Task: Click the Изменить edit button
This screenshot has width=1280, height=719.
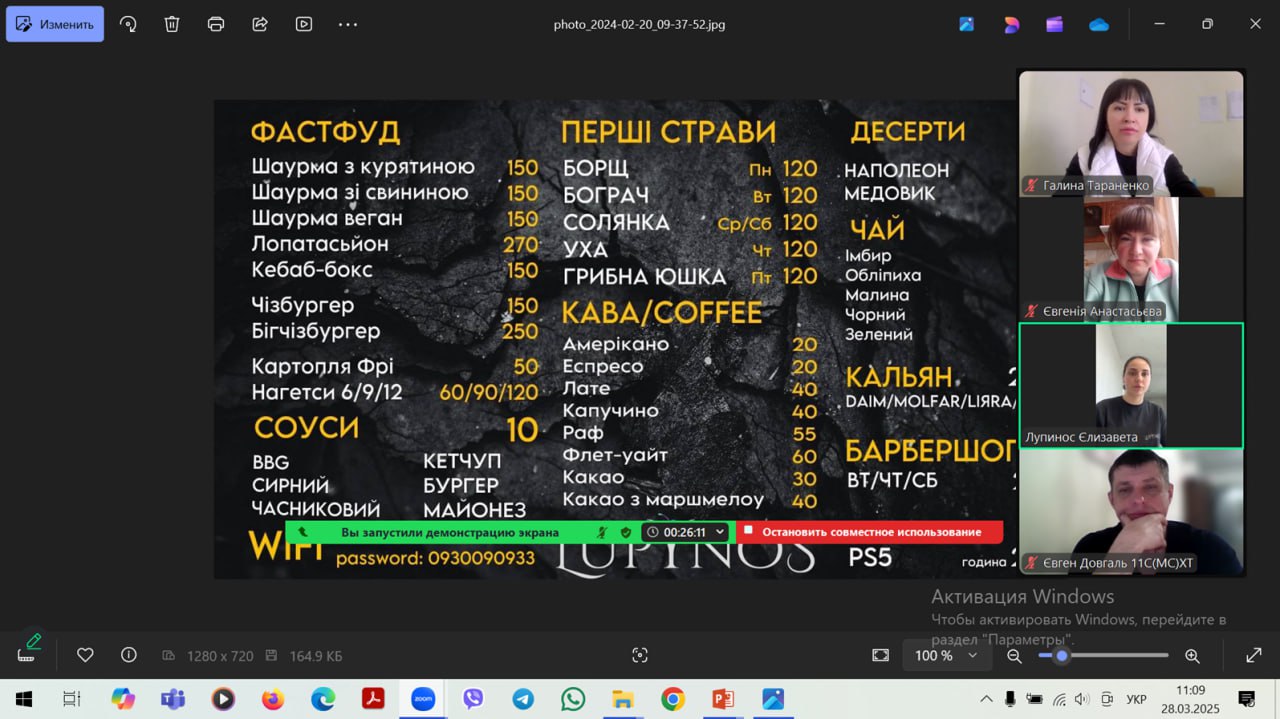Action: tap(55, 24)
